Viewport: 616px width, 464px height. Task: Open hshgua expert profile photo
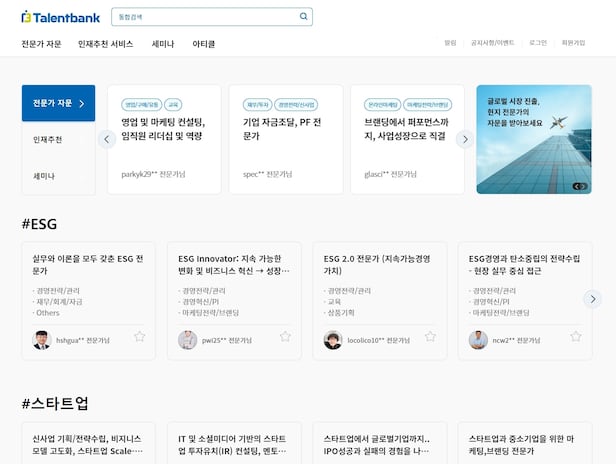(x=41, y=340)
